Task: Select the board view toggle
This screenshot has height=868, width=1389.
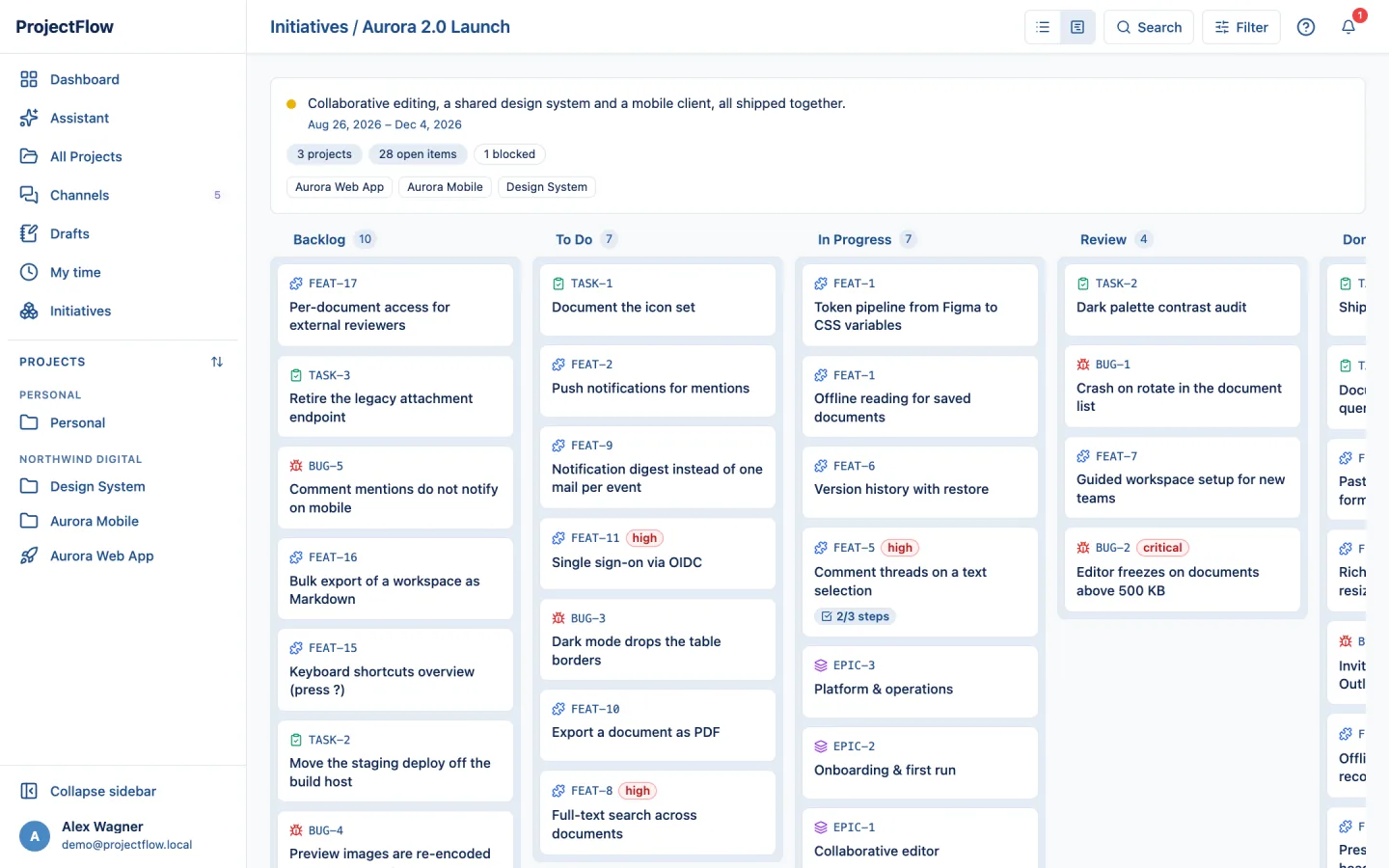Action: pyautogui.click(x=1077, y=27)
